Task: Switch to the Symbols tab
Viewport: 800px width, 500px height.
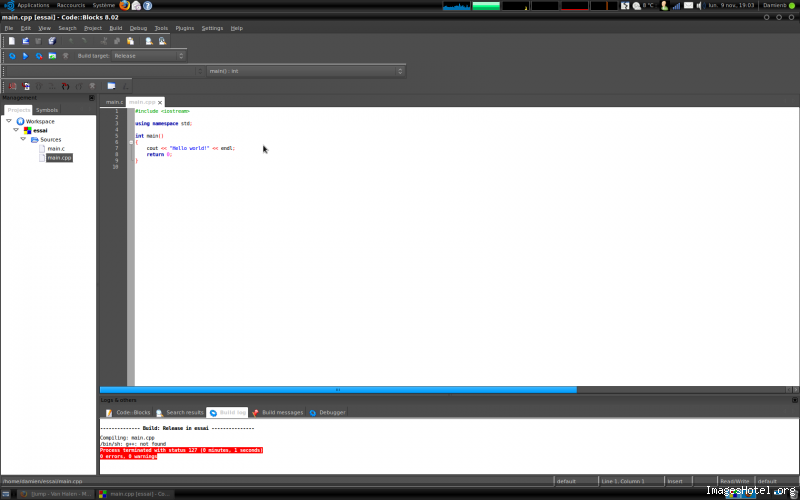Action: (47, 110)
